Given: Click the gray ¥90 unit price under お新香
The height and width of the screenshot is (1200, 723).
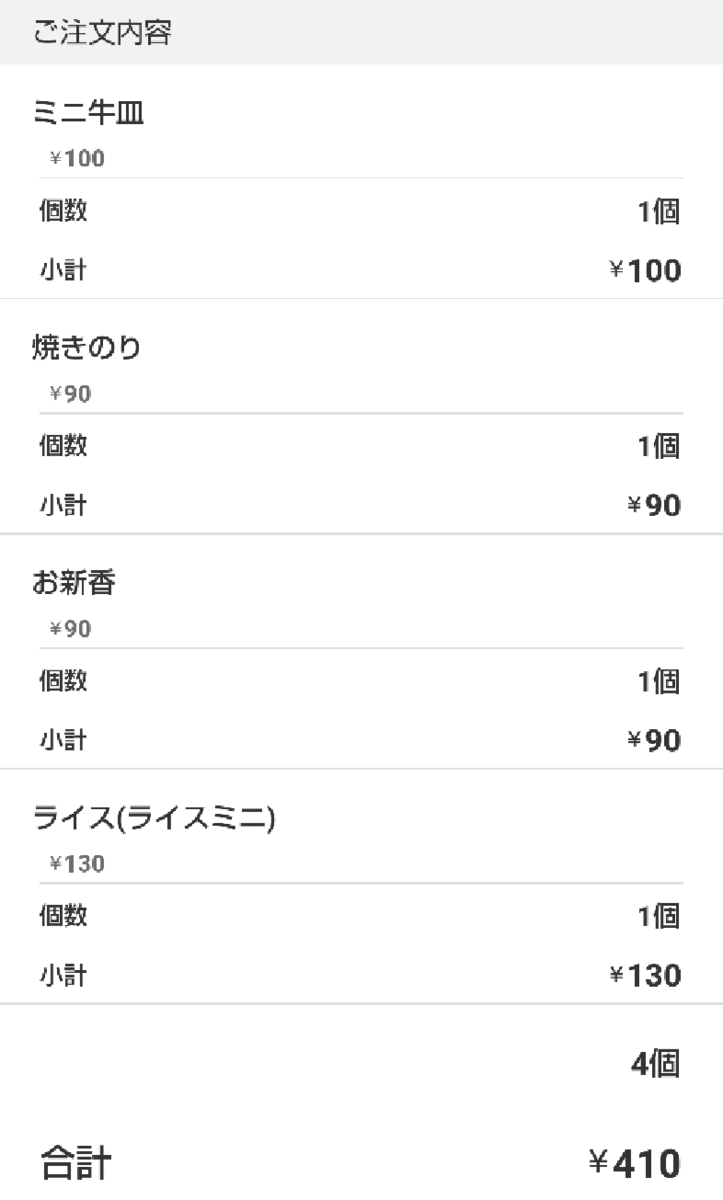Looking at the screenshot, I should pos(71,629).
